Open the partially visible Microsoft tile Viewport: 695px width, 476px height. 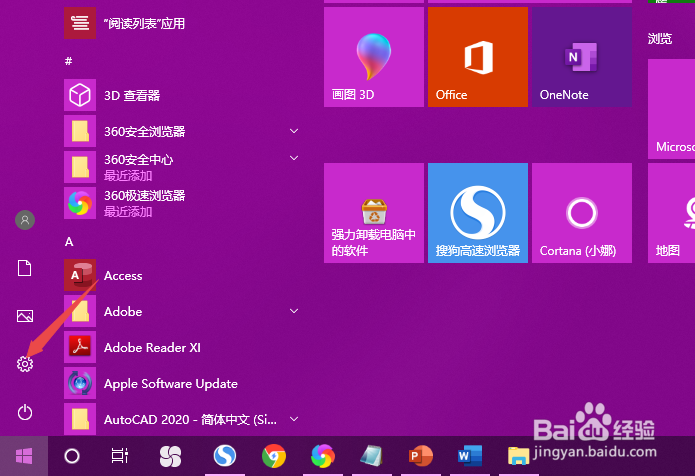671,109
